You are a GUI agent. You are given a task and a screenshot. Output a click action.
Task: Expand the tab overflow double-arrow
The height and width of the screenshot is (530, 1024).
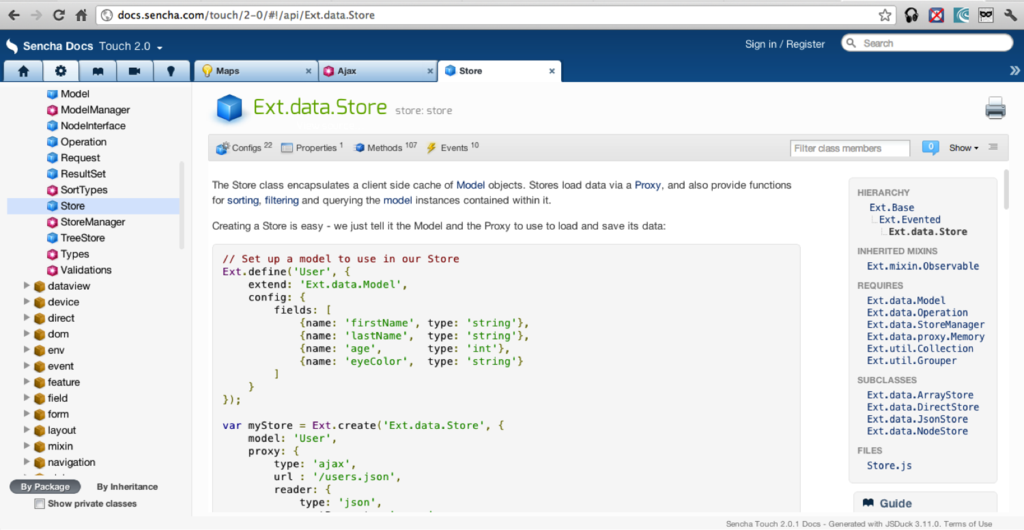(x=1014, y=70)
